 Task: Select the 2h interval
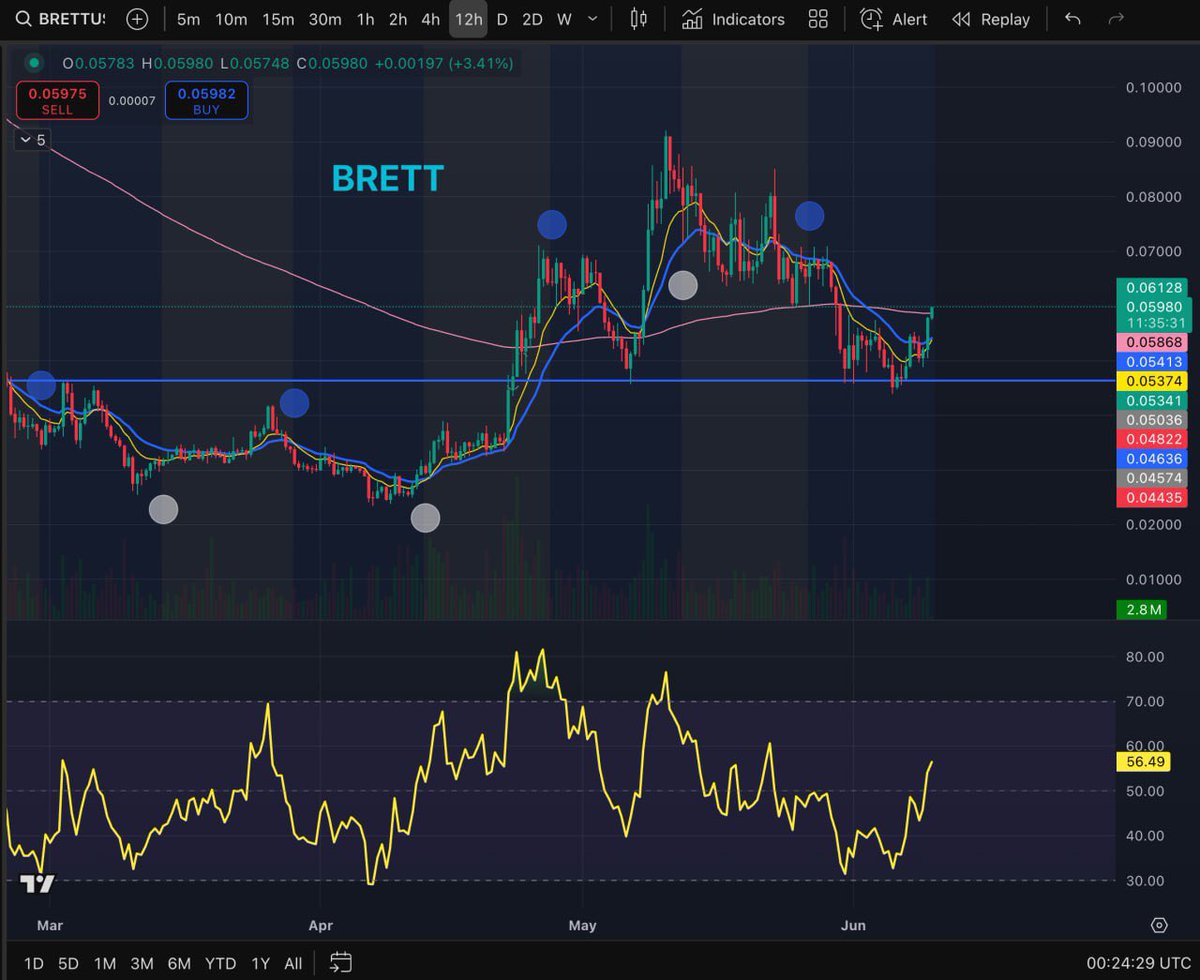pos(398,19)
